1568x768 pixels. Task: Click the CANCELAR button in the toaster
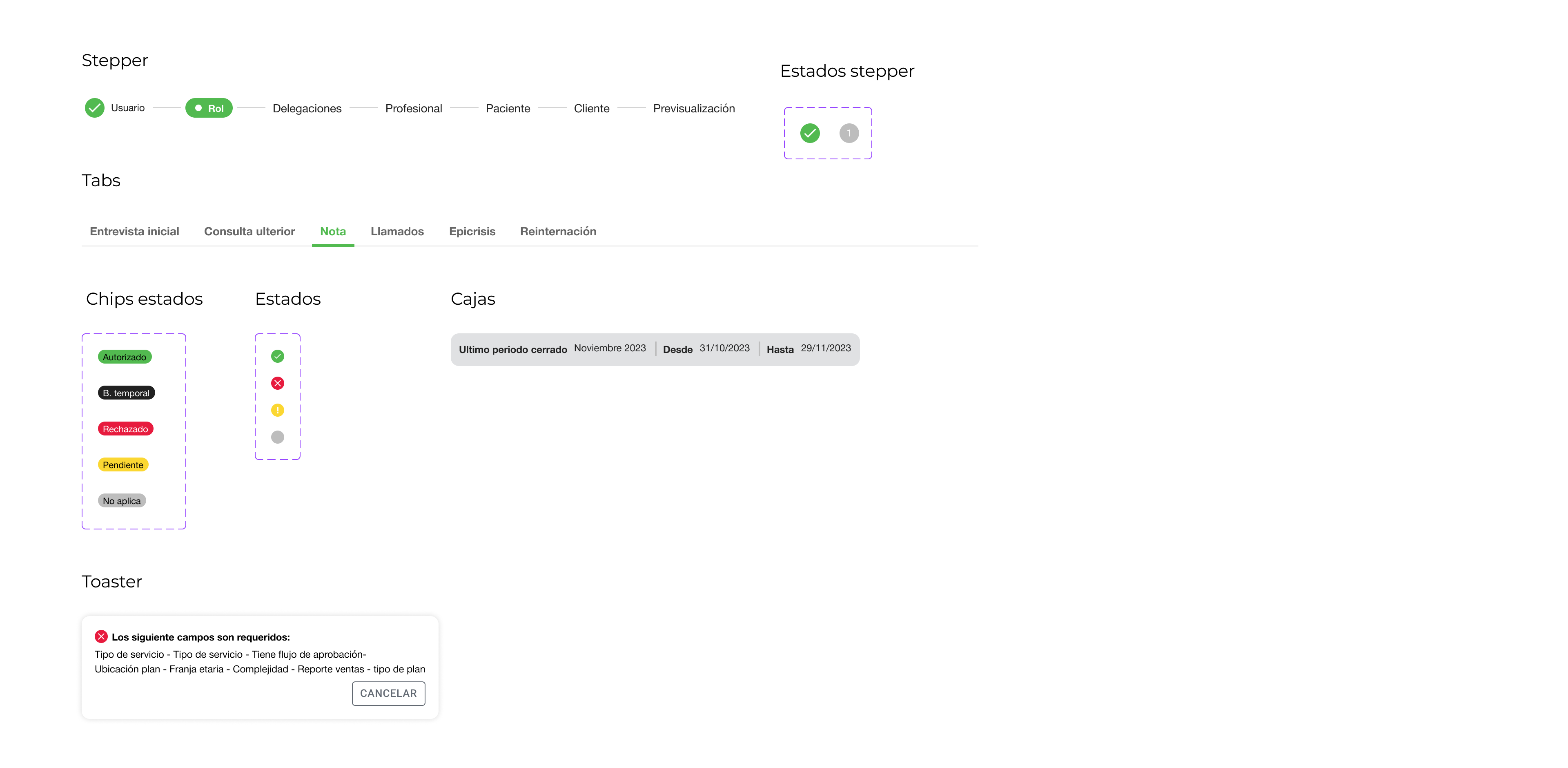click(388, 693)
